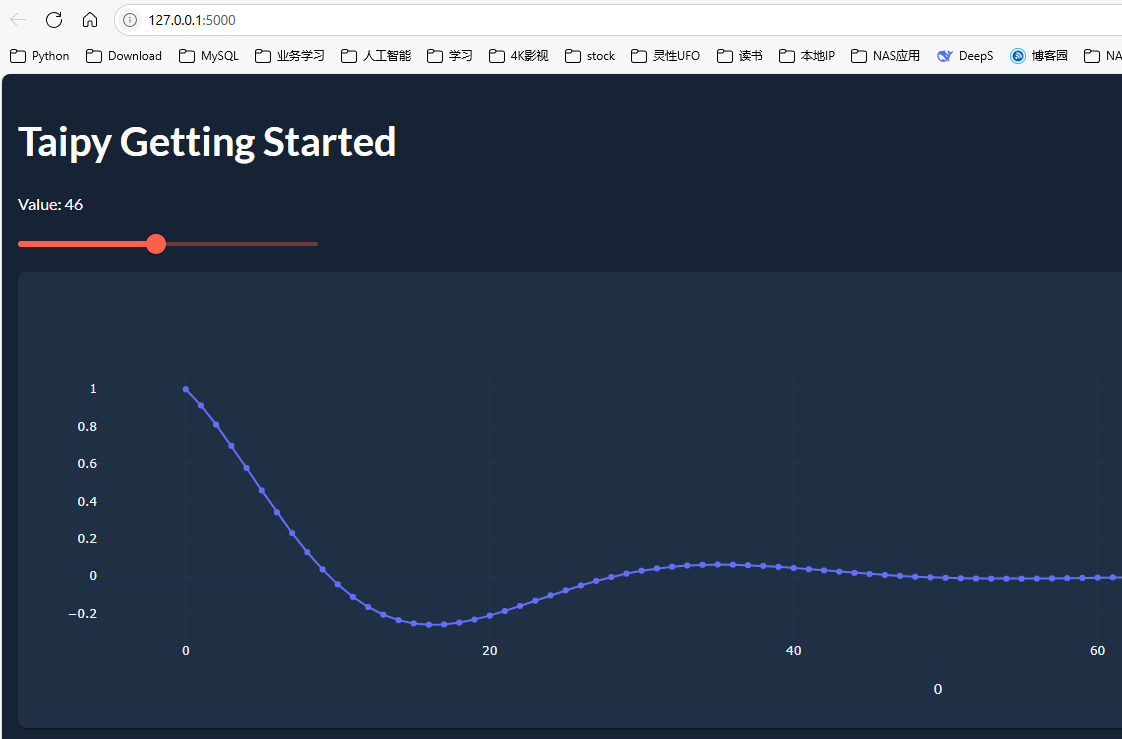Open the stock bookmark folder
This screenshot has height=739, width=1122.
coord(590,56)
